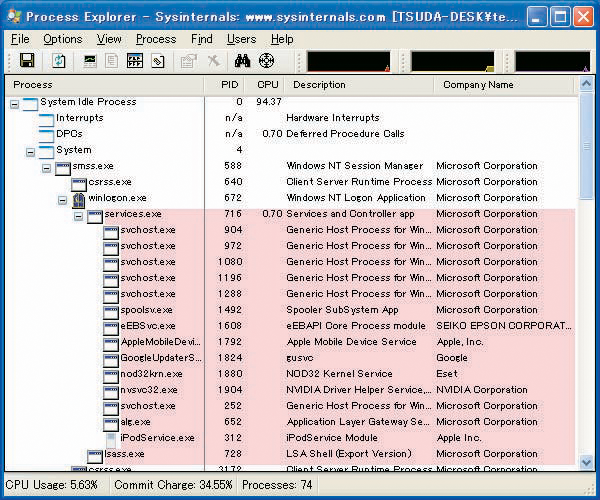Click the Show Process Tree toolbar icon
This screenshot has height=500, width=600.
pyautogui.click(x=111, y=61)
